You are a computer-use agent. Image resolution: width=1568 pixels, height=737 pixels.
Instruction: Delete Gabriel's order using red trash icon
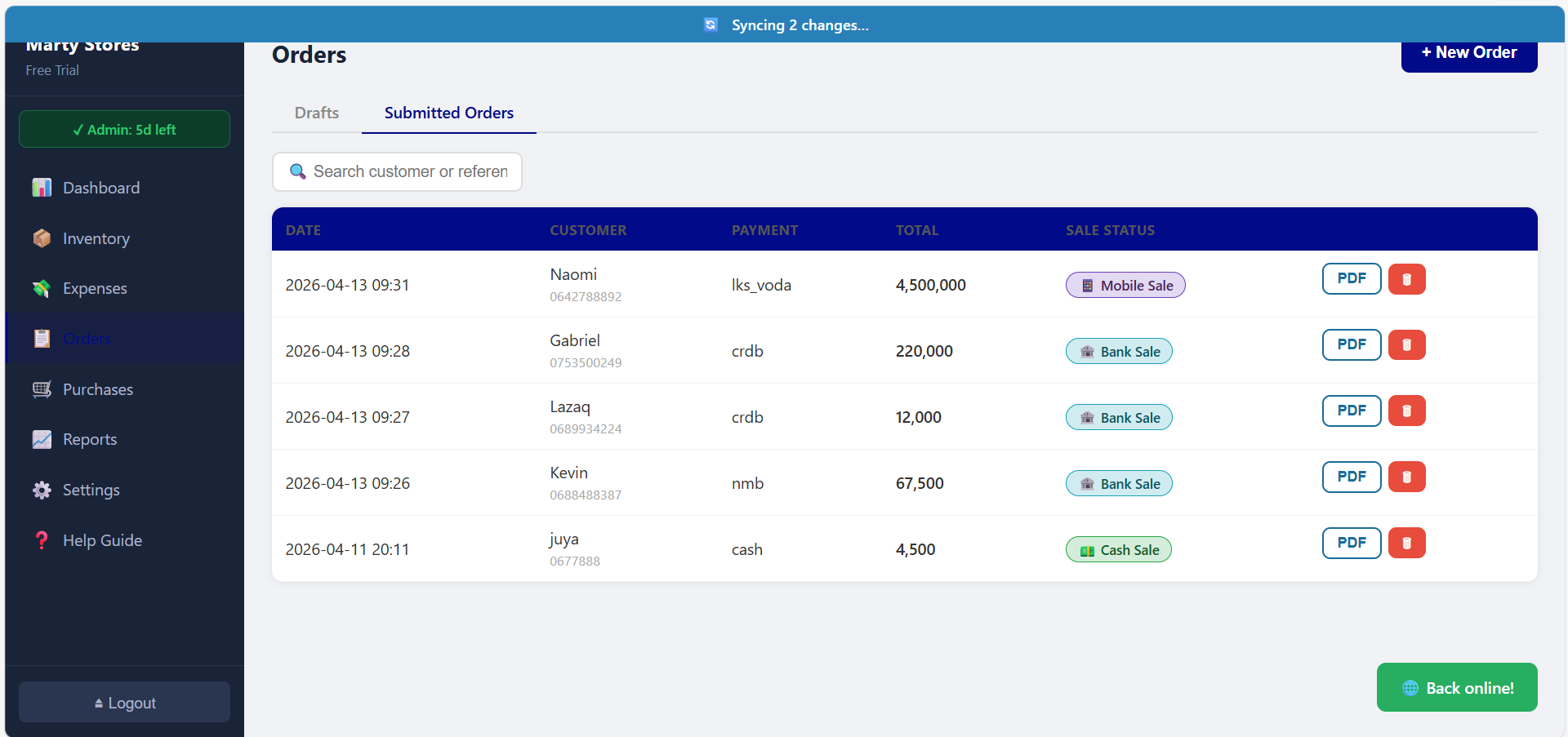coord(1406,345)
